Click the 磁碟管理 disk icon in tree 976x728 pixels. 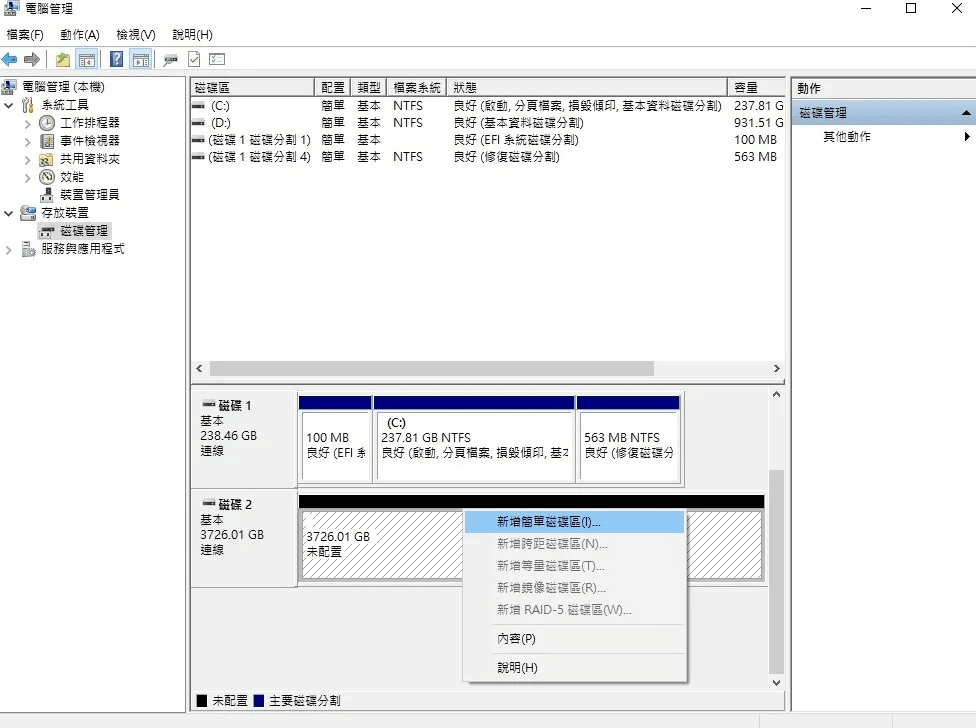click(x=47, y=231)
